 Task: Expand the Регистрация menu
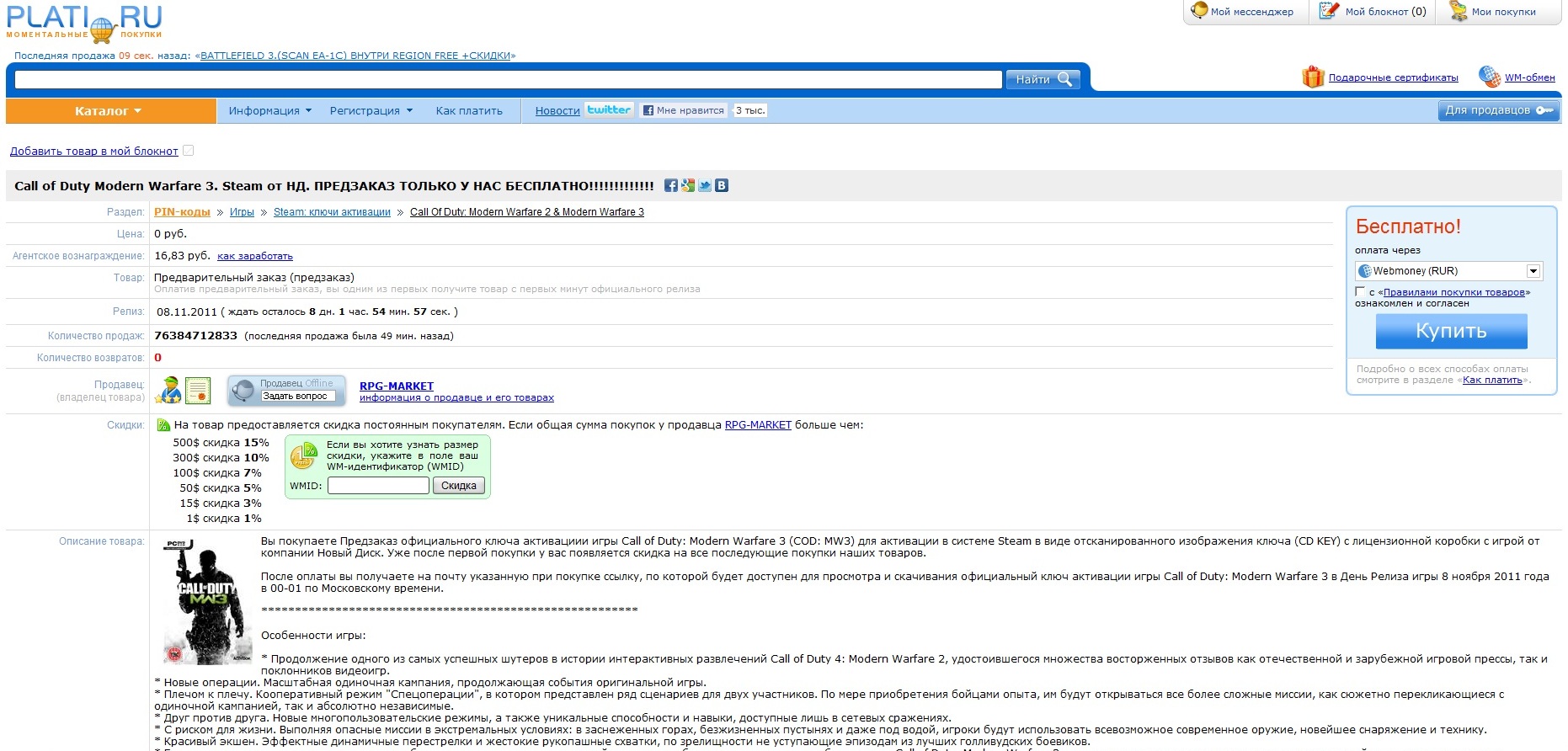click(x=371, y=111)
